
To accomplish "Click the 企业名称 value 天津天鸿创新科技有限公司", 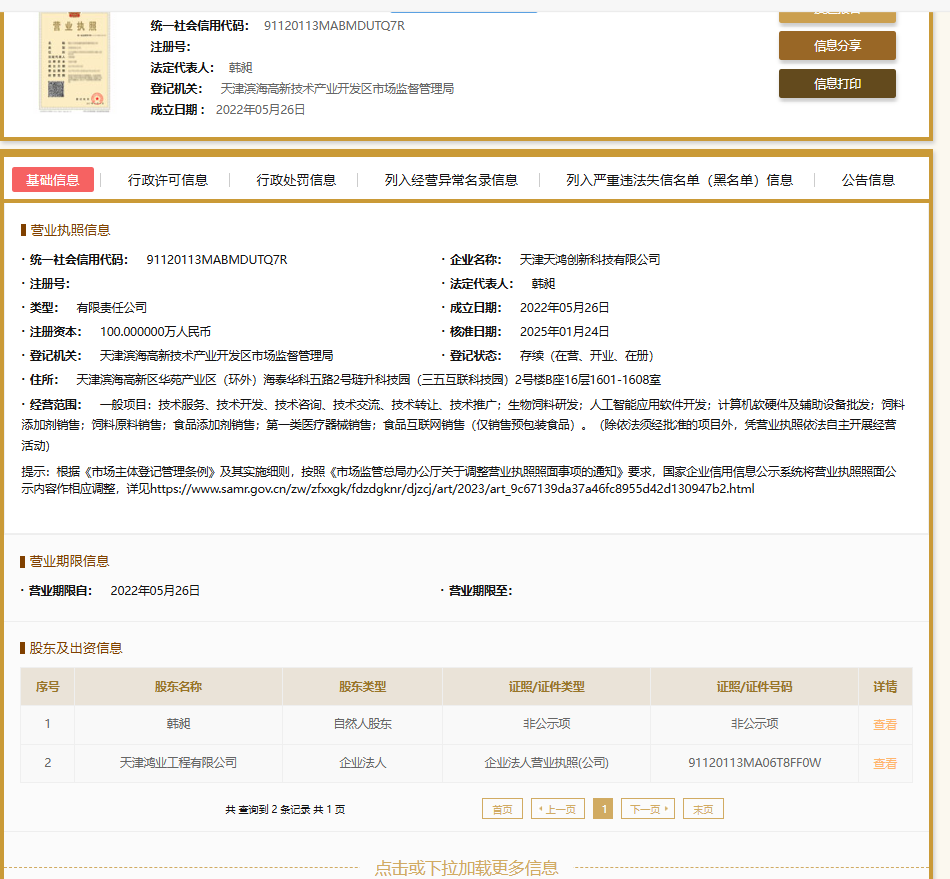I will pyautogui.click(x=590, y=259).
